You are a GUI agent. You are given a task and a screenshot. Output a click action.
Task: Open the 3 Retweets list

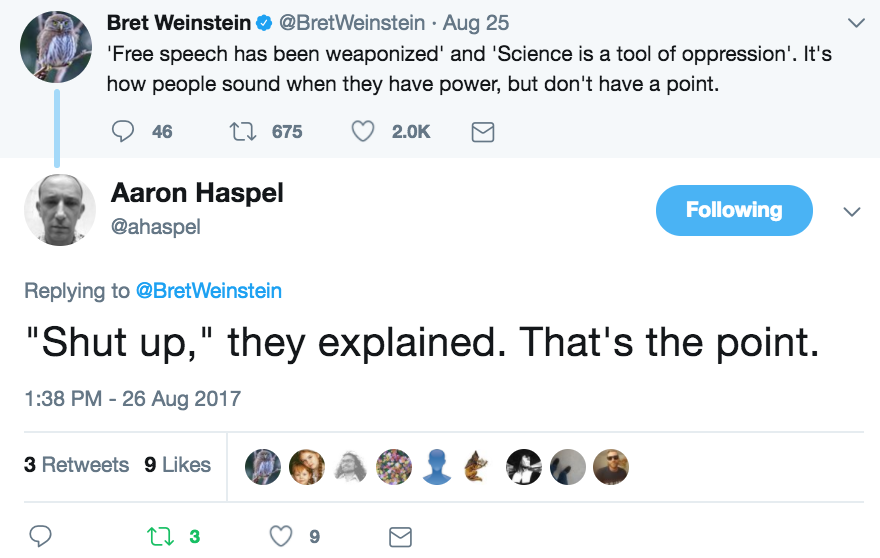pos(76,465)
